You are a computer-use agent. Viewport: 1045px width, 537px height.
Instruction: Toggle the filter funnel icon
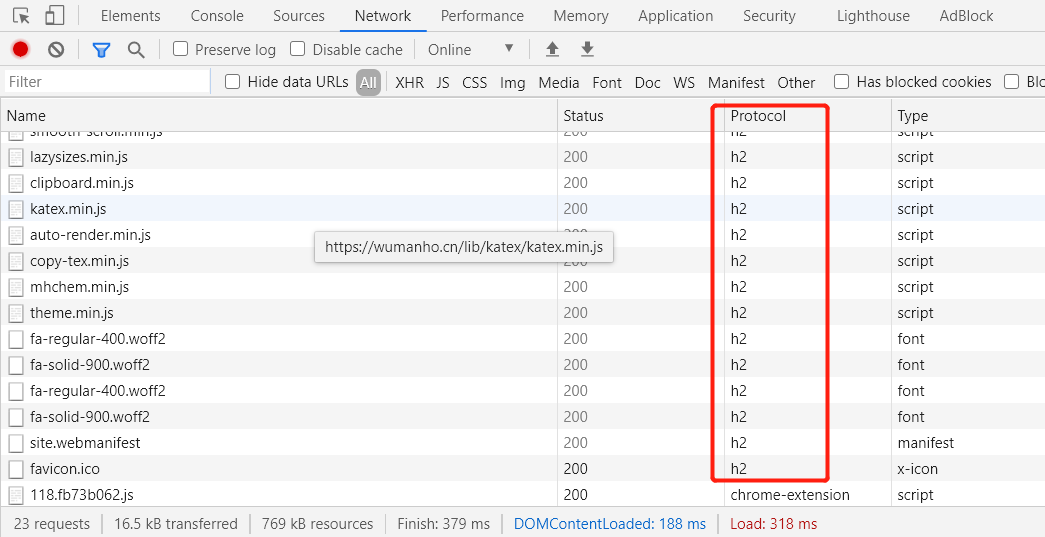pos(101,49)
